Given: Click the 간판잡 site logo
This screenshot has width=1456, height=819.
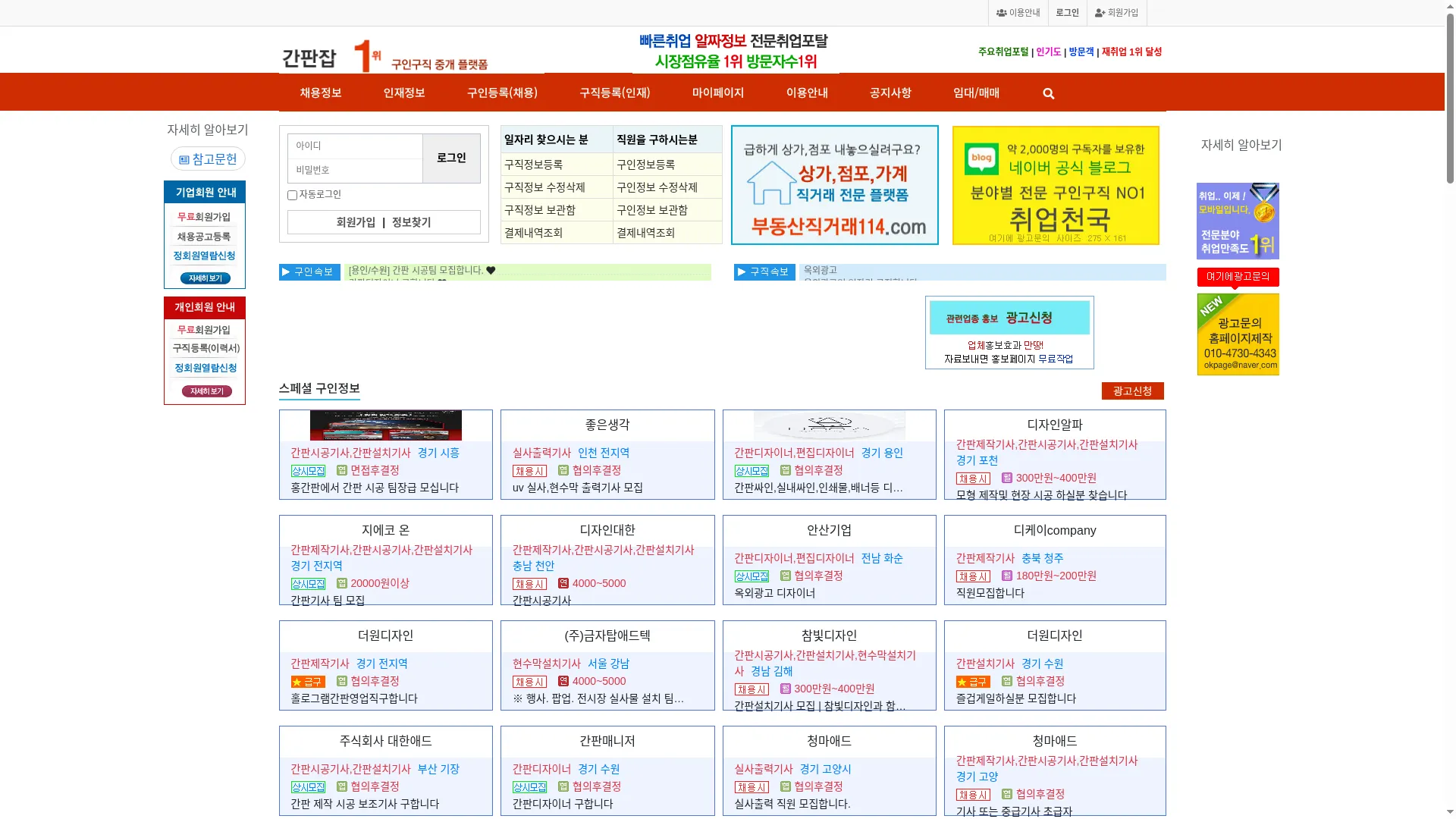Looking at the screenshot, I should (x=384, y=56).
